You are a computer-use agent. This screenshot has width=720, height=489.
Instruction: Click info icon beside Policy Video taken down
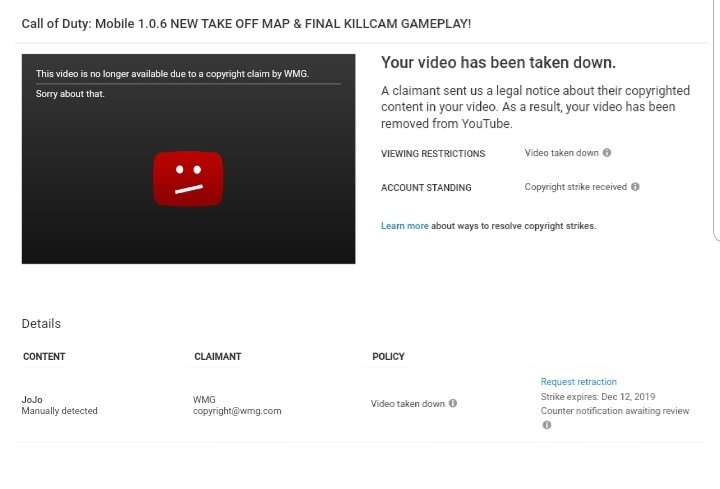pyautogui.click(x=453, y=403)
